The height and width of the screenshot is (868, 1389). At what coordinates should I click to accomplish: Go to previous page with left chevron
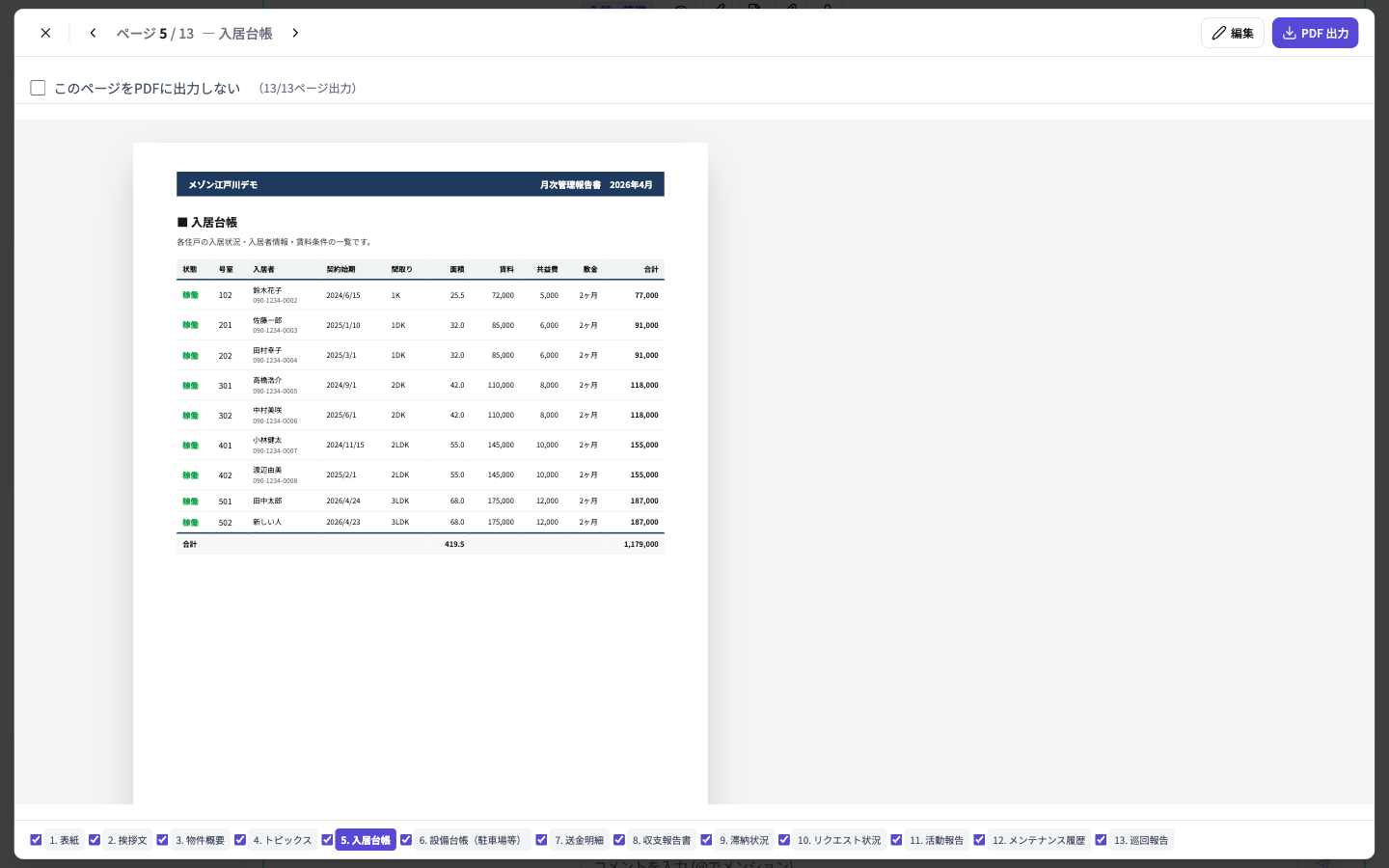93,33
